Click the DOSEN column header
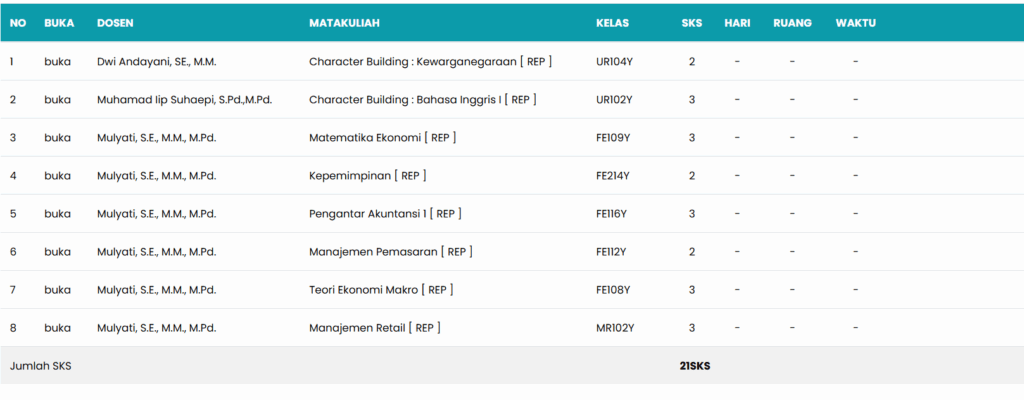 tap(116, 23)
